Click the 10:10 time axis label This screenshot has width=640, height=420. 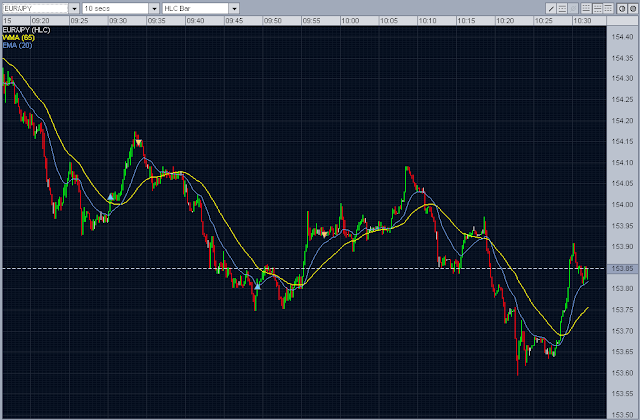(x=427, y=21)
